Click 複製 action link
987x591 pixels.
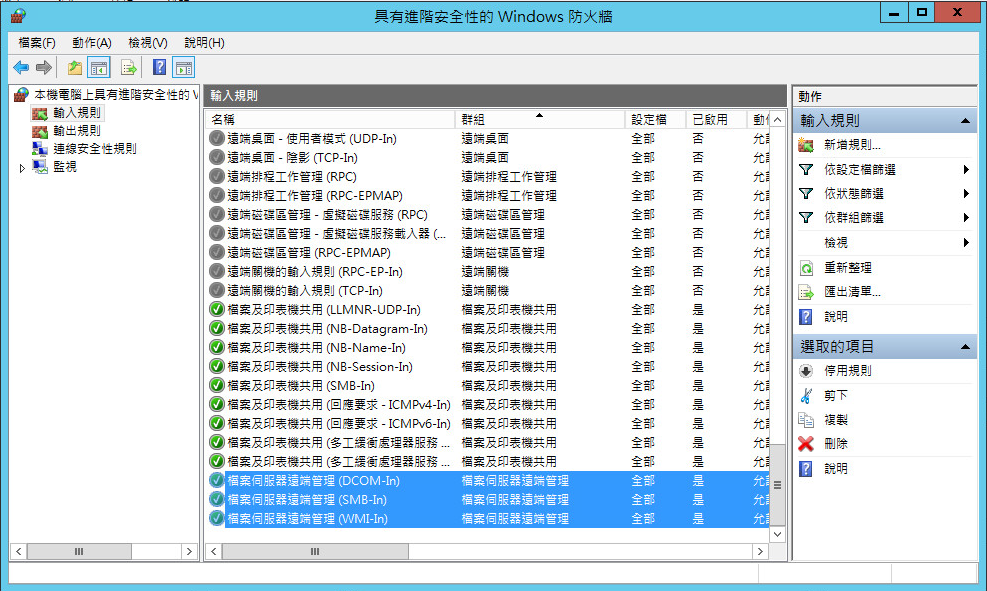pyautogui.click(x=836, y=420)
